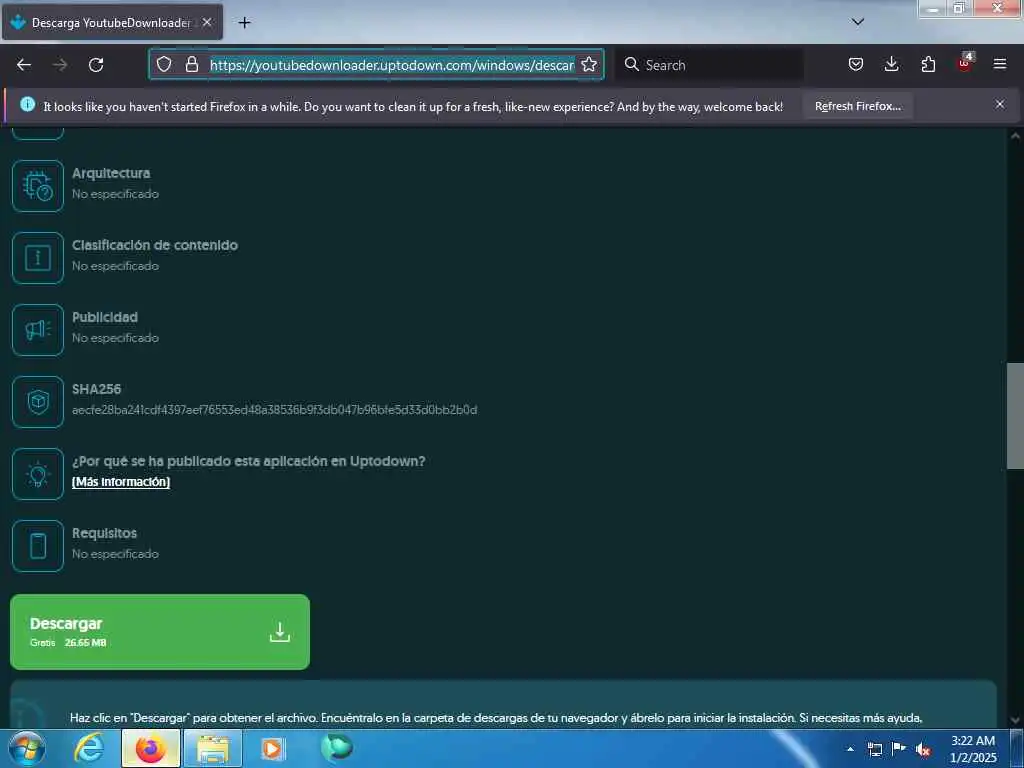1024x768 pixels.
Task: Select the Descarga YoutubeDownloader tab
Action: click(112, 23)
